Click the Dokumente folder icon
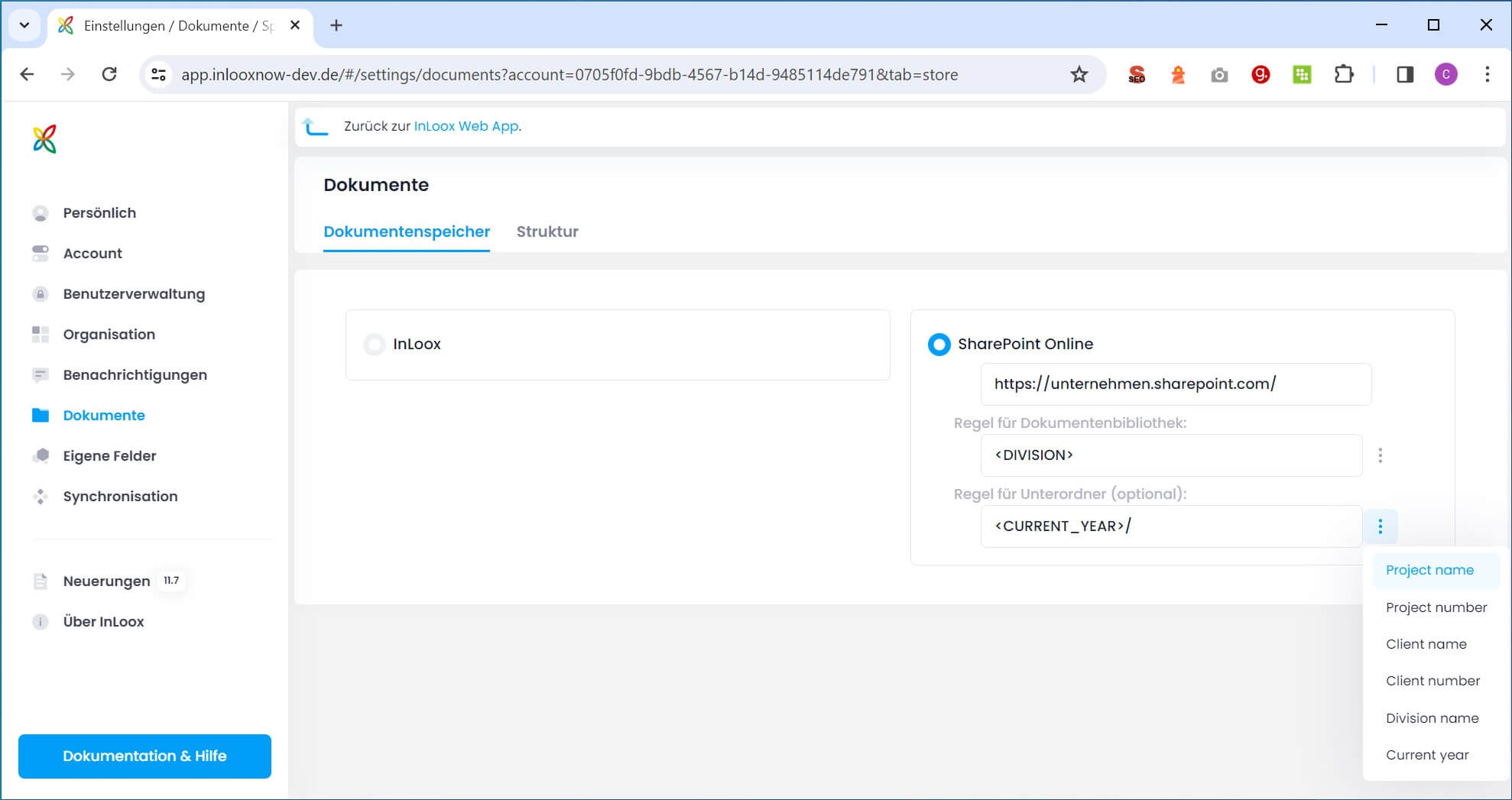This screenshot has height=800, width=1512. coord(40,415)
